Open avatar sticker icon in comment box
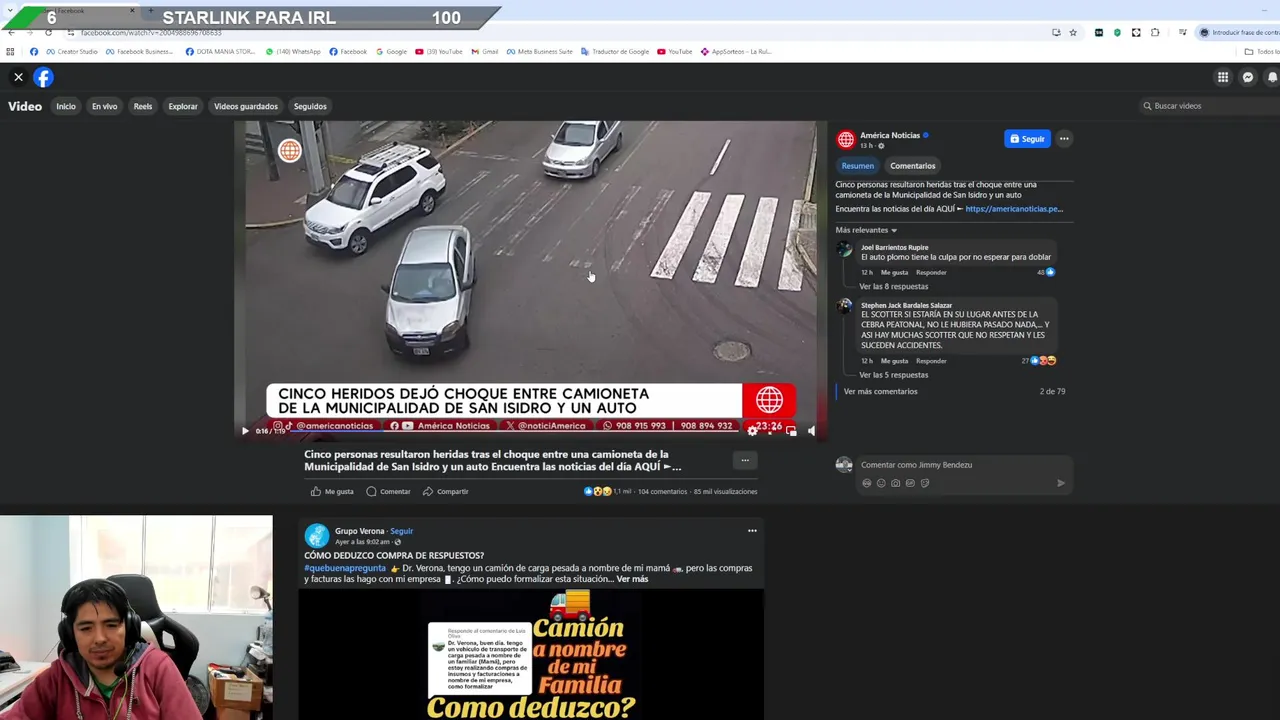1280x720 pixels. [866, 483]
